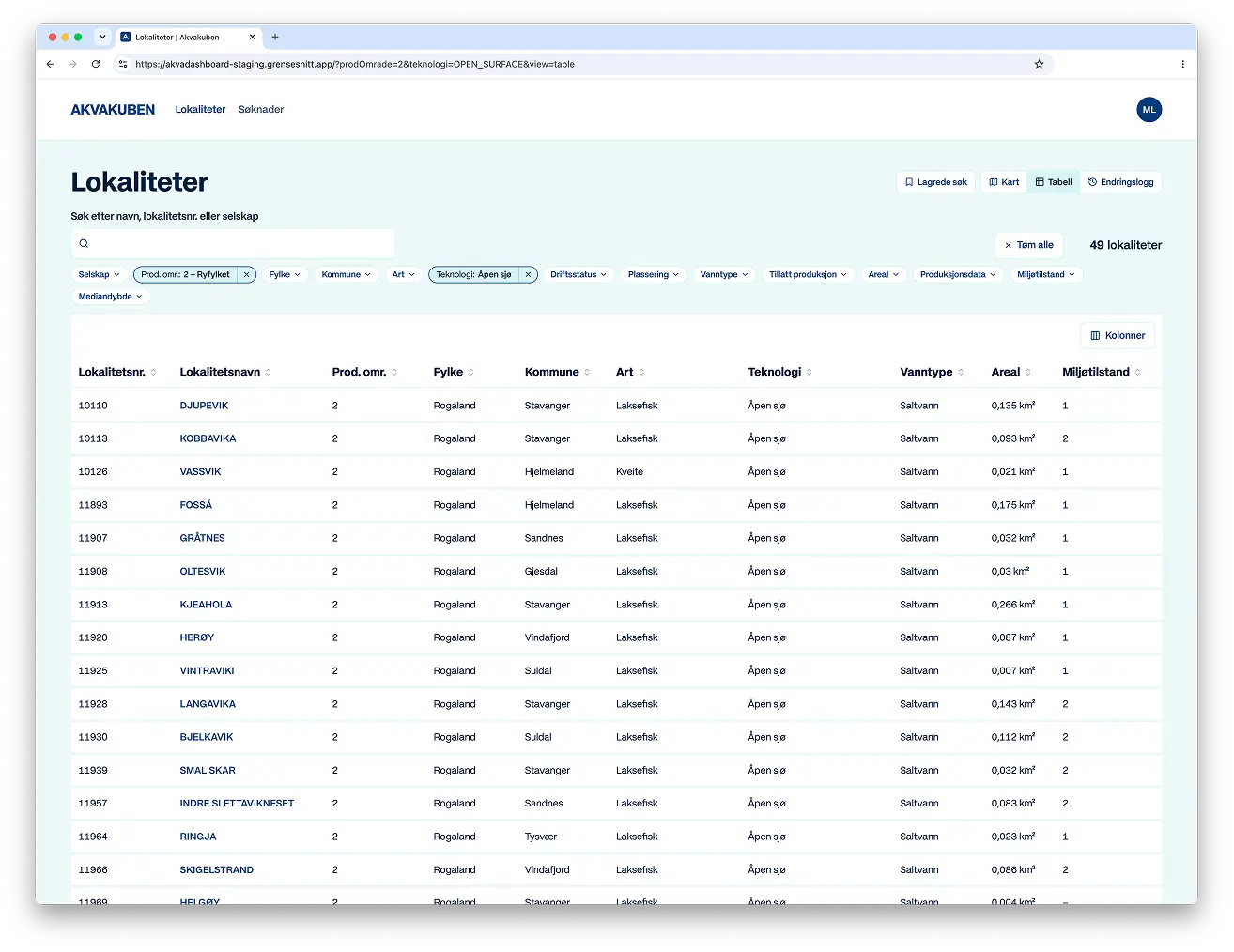Expand the Driftsstatus filter dropdown
The height and width of the screenshot is (952, 1234).
click(x=578, y=275)
